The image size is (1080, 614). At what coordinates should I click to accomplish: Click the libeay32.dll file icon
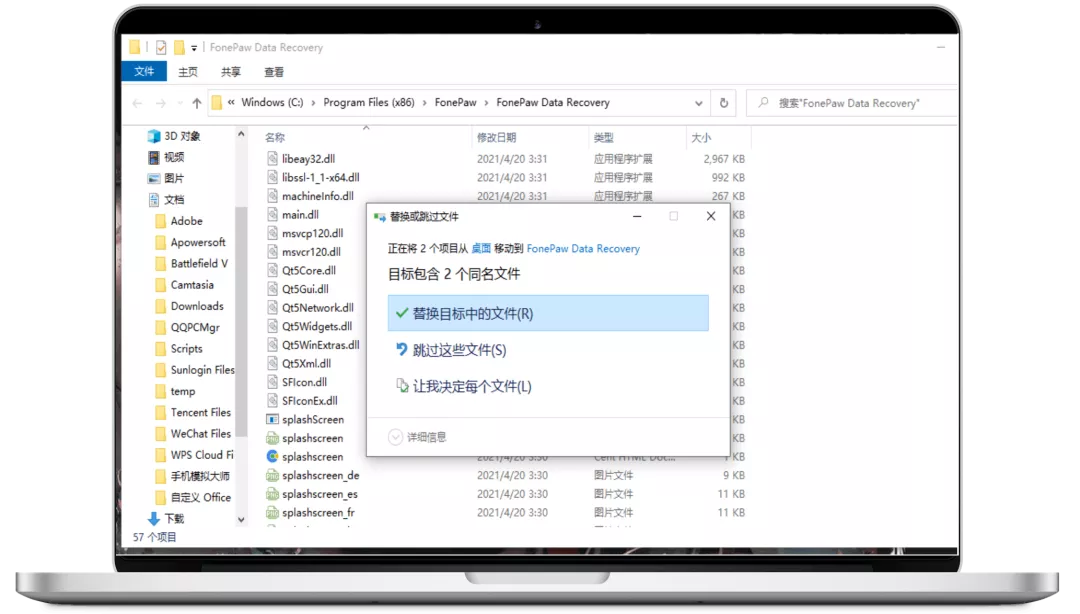(272, 158)
